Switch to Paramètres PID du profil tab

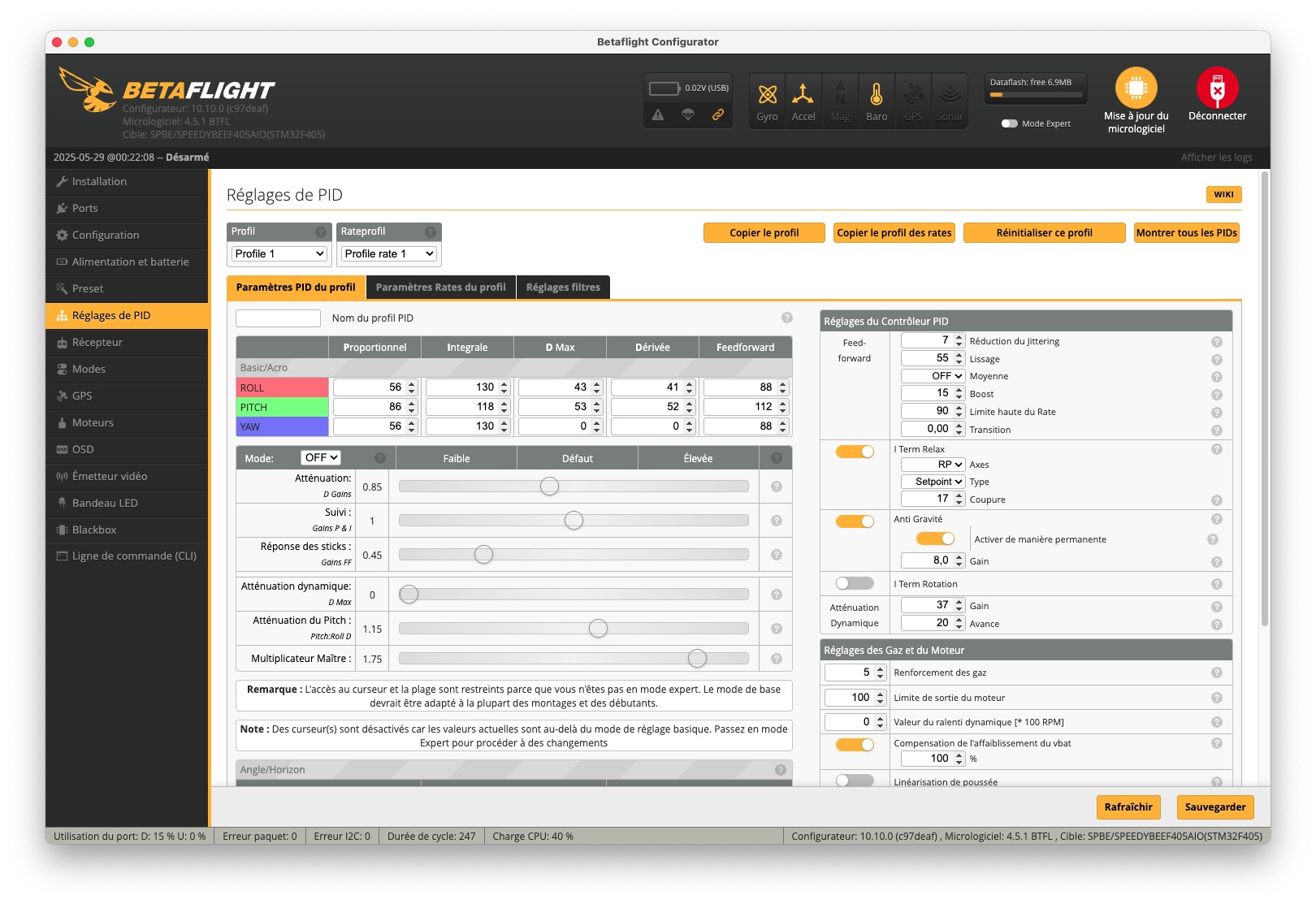(296, 288)
